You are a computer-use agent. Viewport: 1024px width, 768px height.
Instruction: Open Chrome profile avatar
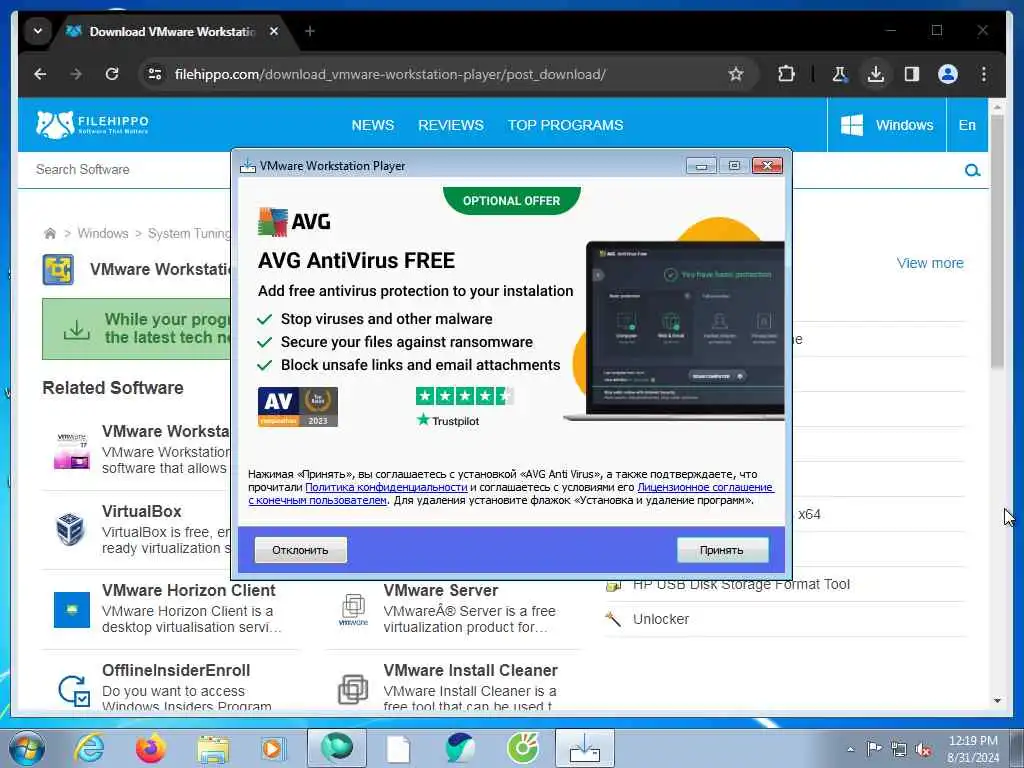(948, 74)
